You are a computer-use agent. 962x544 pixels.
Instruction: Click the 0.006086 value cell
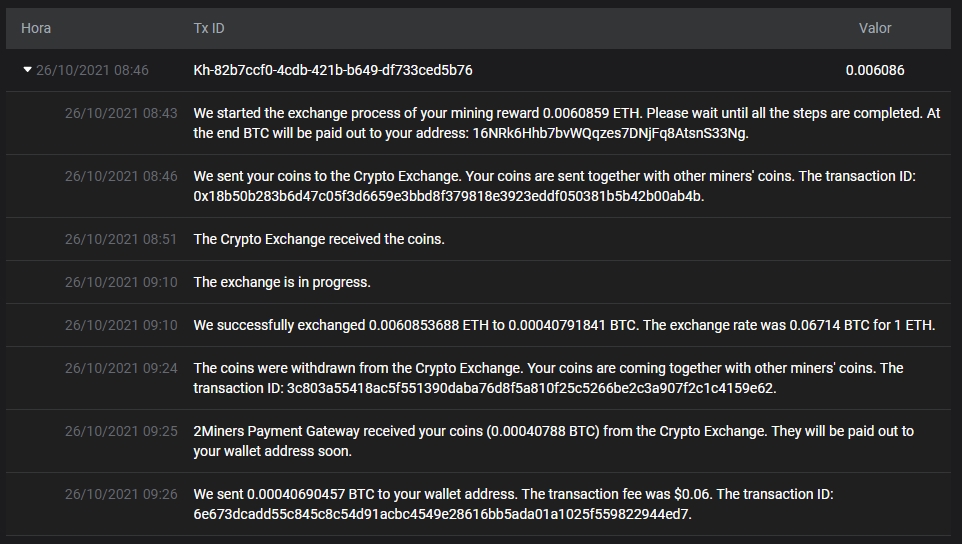pos(875,70)
